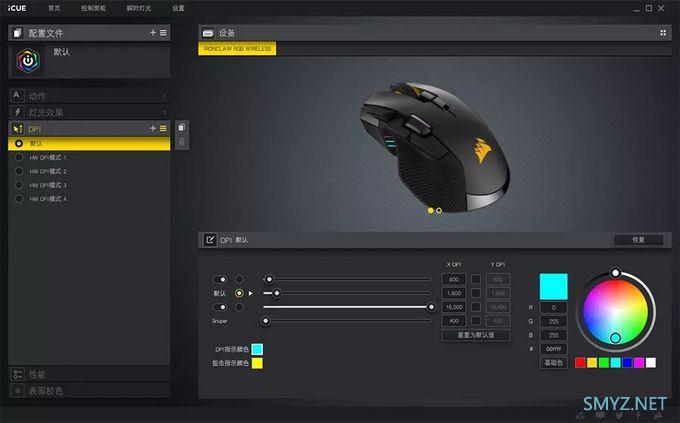Collapse the DPI section header
This screenshot has width=680, height=423.
pos(89,129)
